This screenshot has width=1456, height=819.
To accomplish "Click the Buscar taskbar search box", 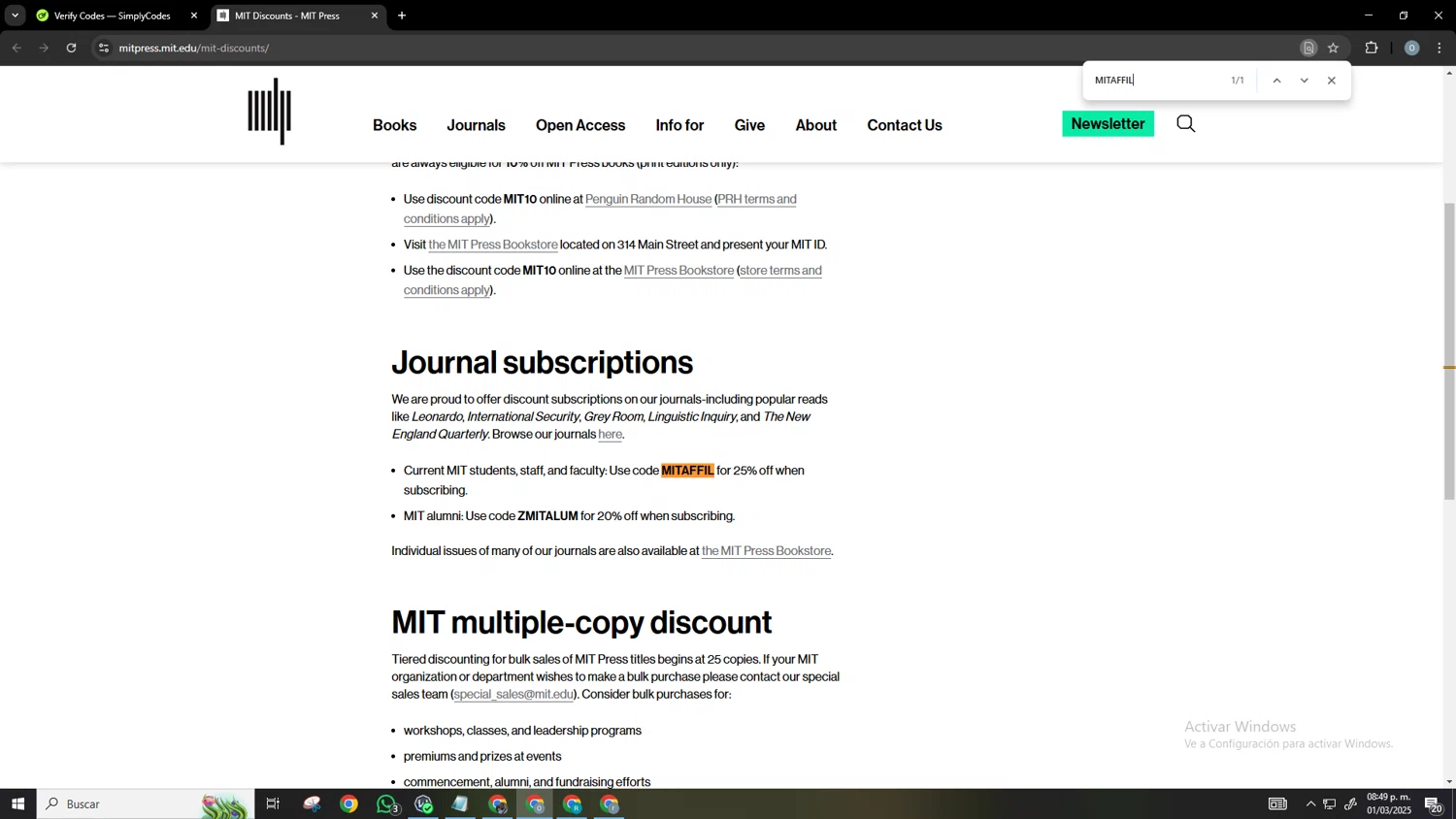I will click(146, 803).
